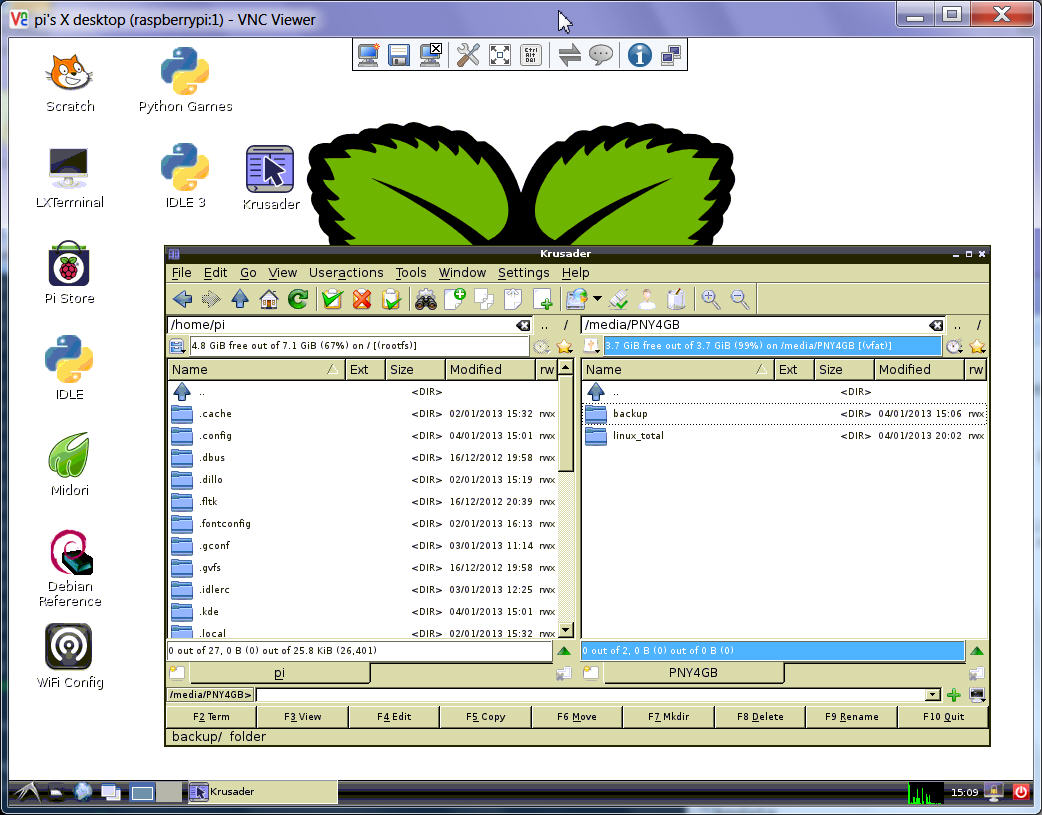
Task: Click the green Reload/refresh toolbar icon
Action: 297,298
